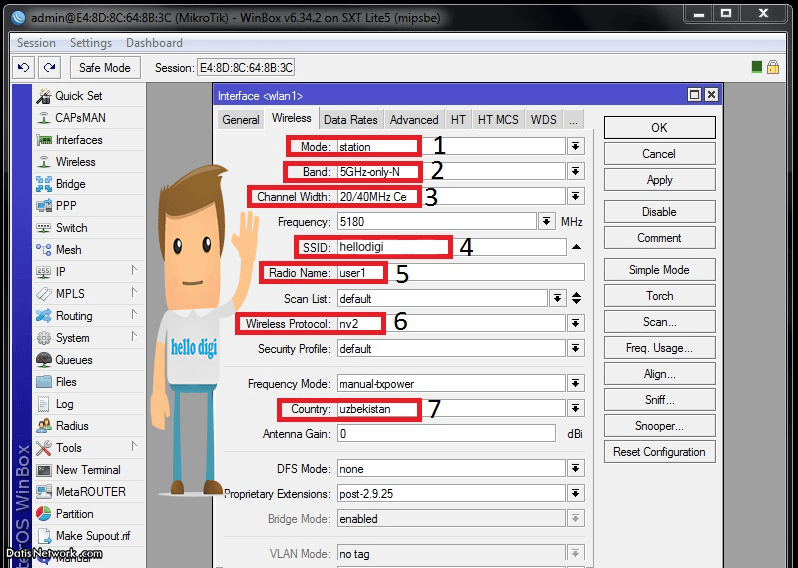
Task: Click the Radius icon in sidebar
Action: 44,425
